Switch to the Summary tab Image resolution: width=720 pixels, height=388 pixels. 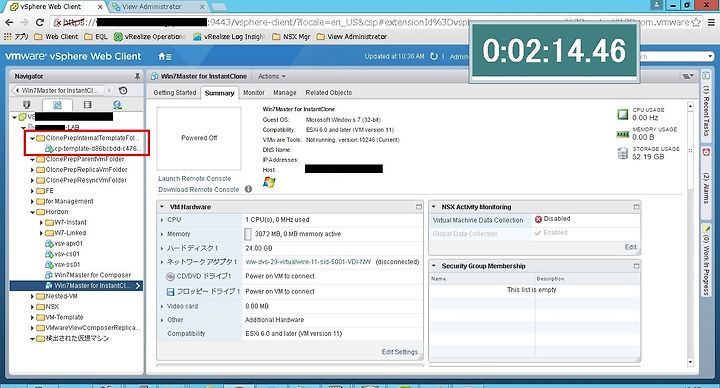[219, 93]
